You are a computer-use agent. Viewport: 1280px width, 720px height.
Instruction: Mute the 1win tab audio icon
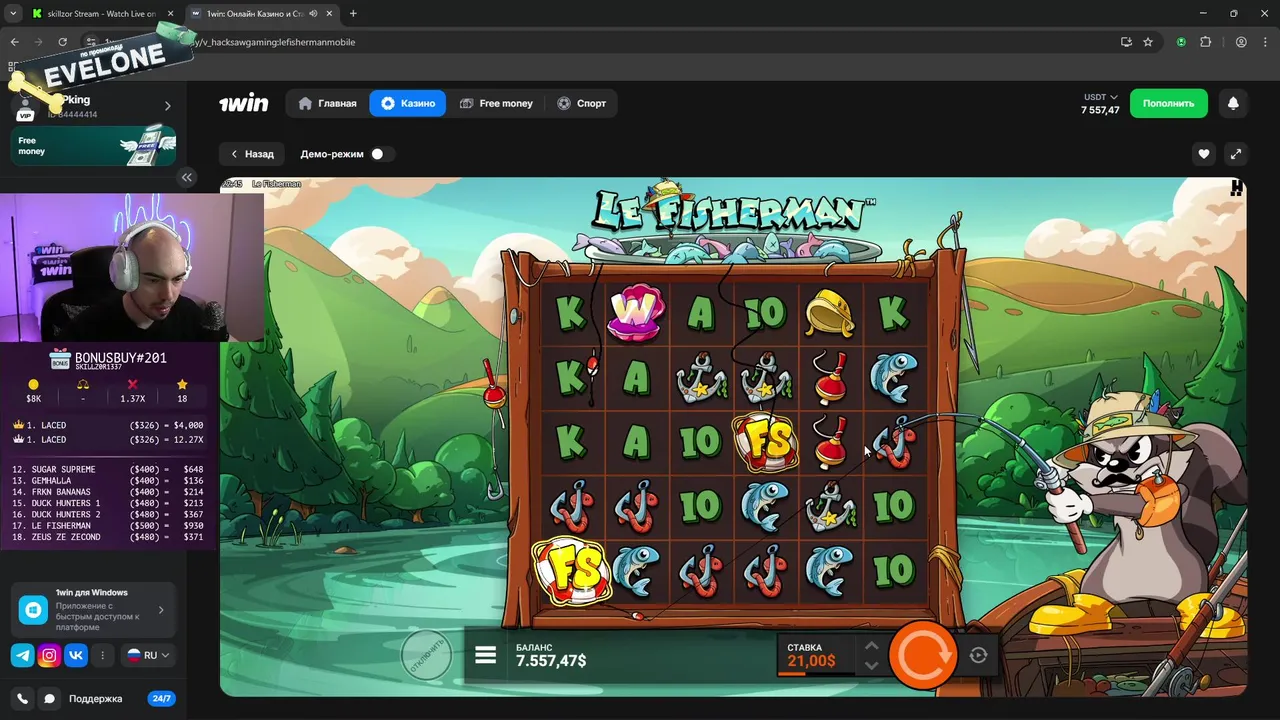(x=313, y=14)
